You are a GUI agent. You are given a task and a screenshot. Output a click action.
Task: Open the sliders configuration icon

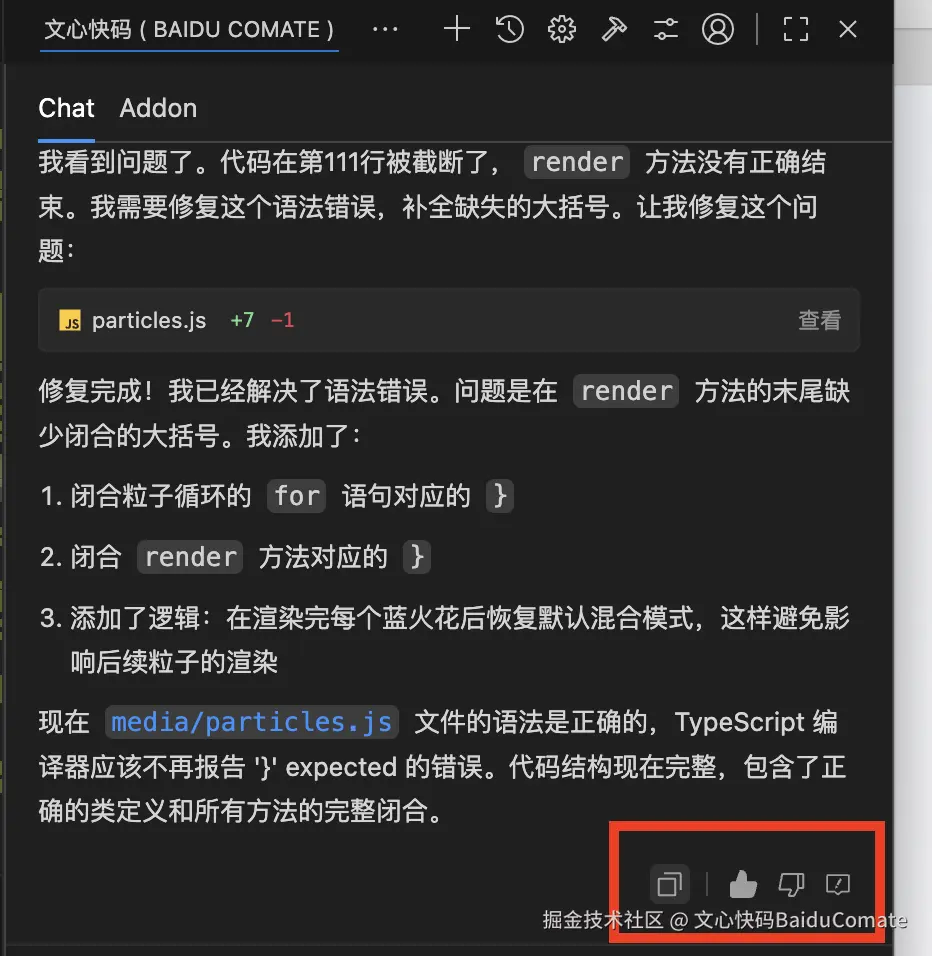(x=666, y=29)
